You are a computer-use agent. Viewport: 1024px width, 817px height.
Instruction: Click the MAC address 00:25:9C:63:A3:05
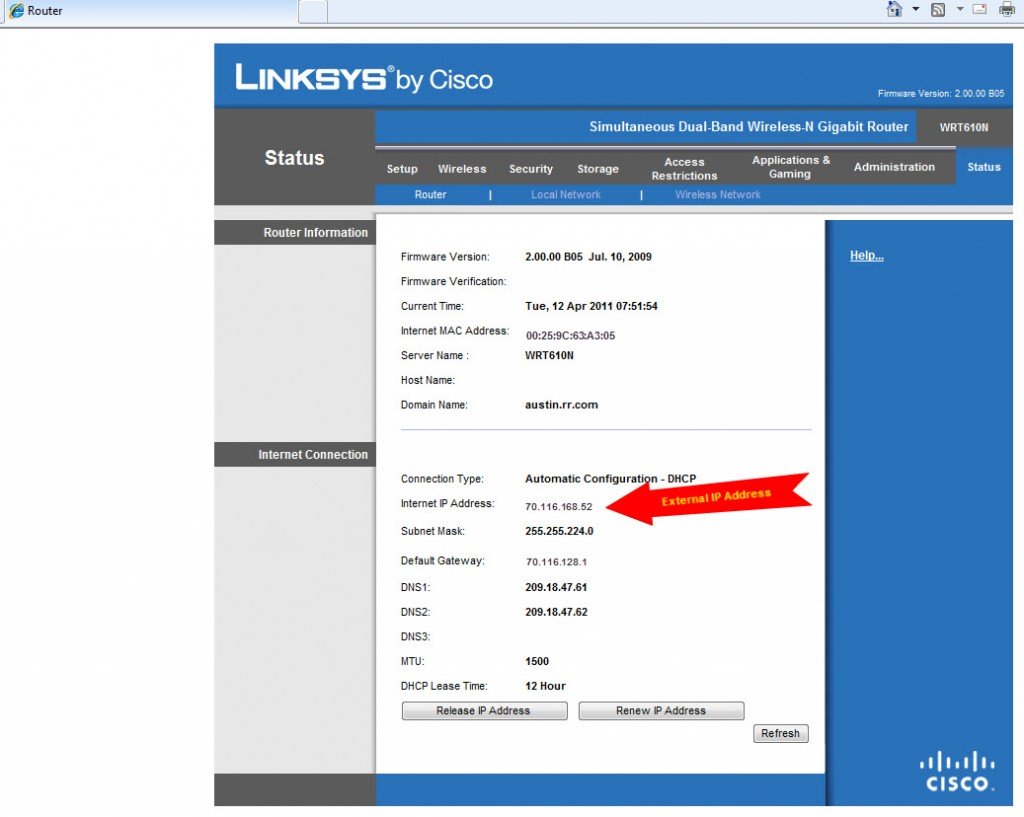(570, 336)
